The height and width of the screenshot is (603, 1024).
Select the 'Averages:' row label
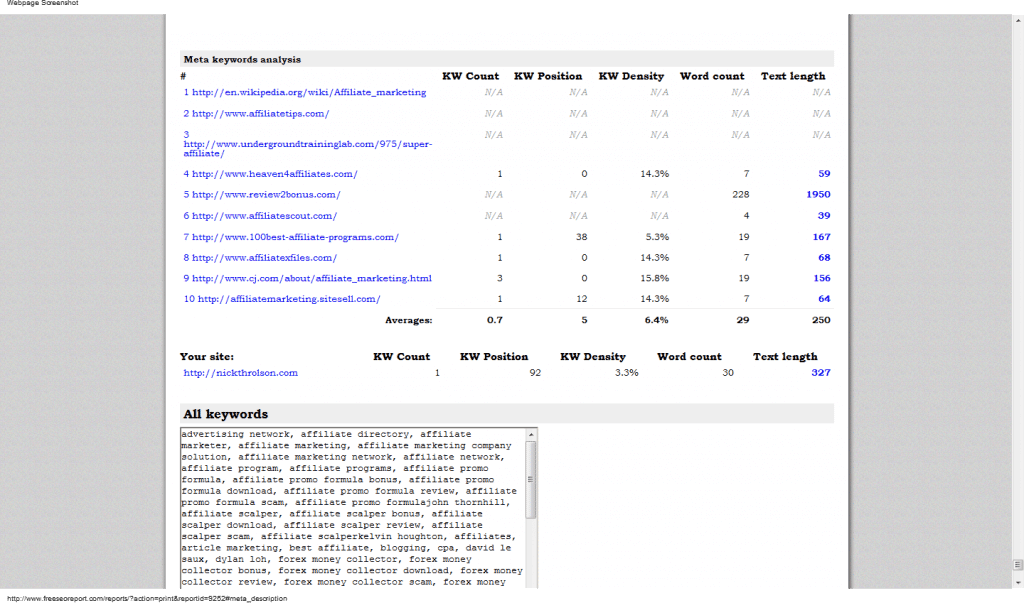coord(409,320)
